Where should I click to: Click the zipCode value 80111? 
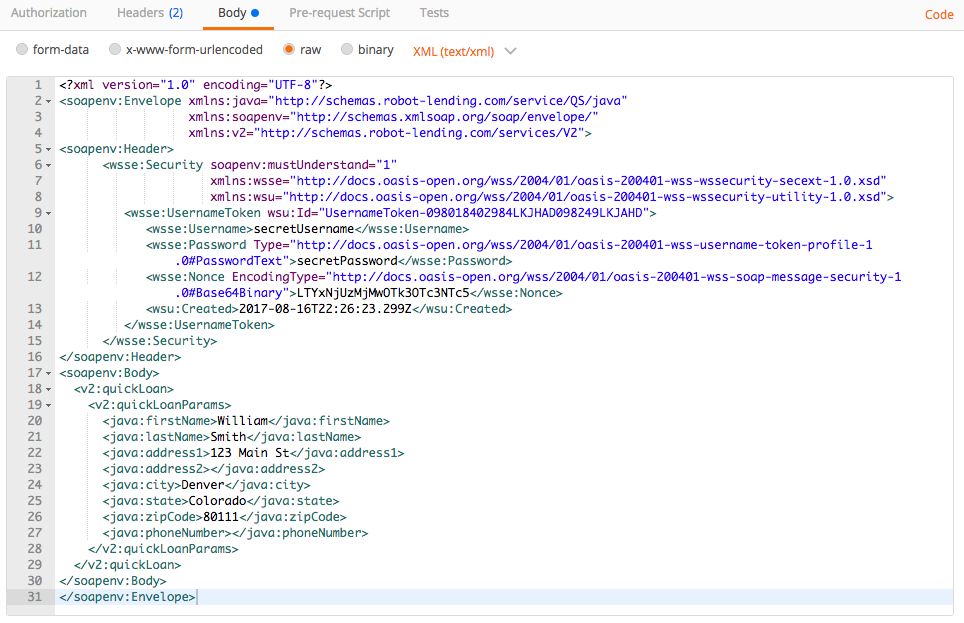[221, 517]
